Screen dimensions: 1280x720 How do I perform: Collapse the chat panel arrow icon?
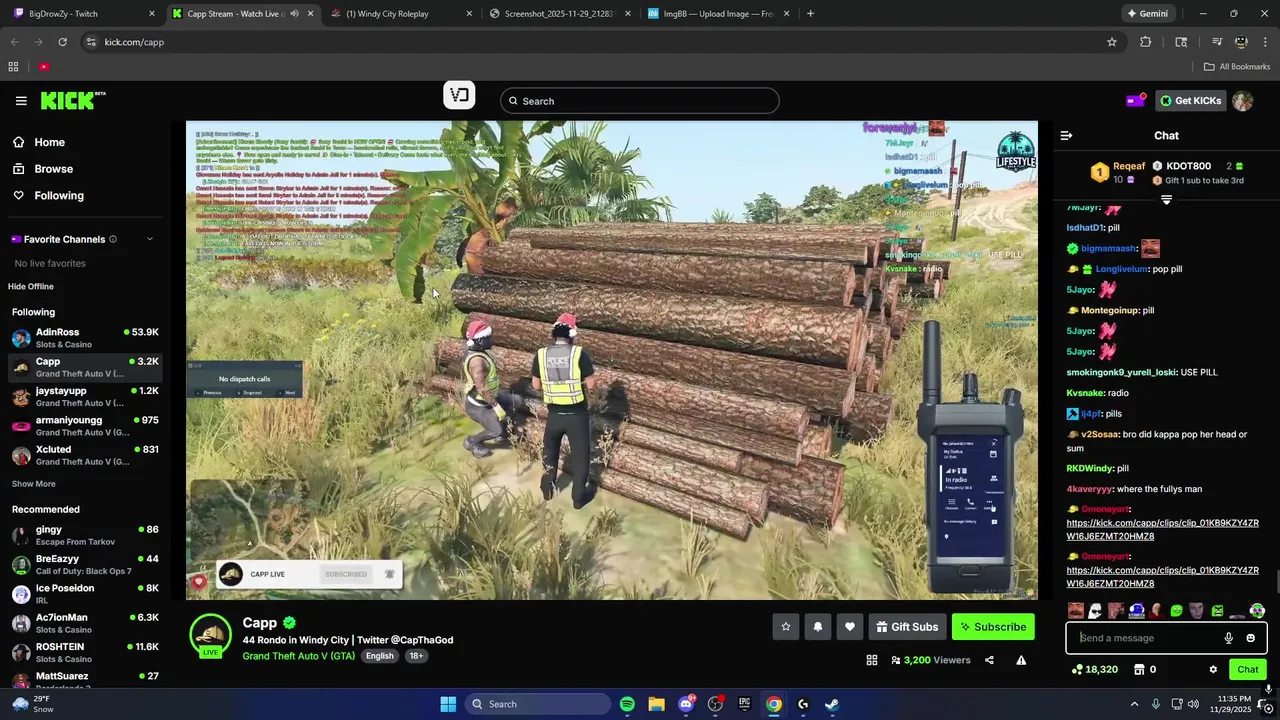click(1066, 135)
